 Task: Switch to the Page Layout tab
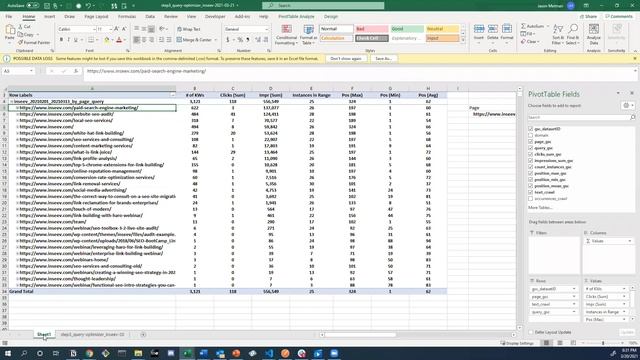tap(96, 17)
